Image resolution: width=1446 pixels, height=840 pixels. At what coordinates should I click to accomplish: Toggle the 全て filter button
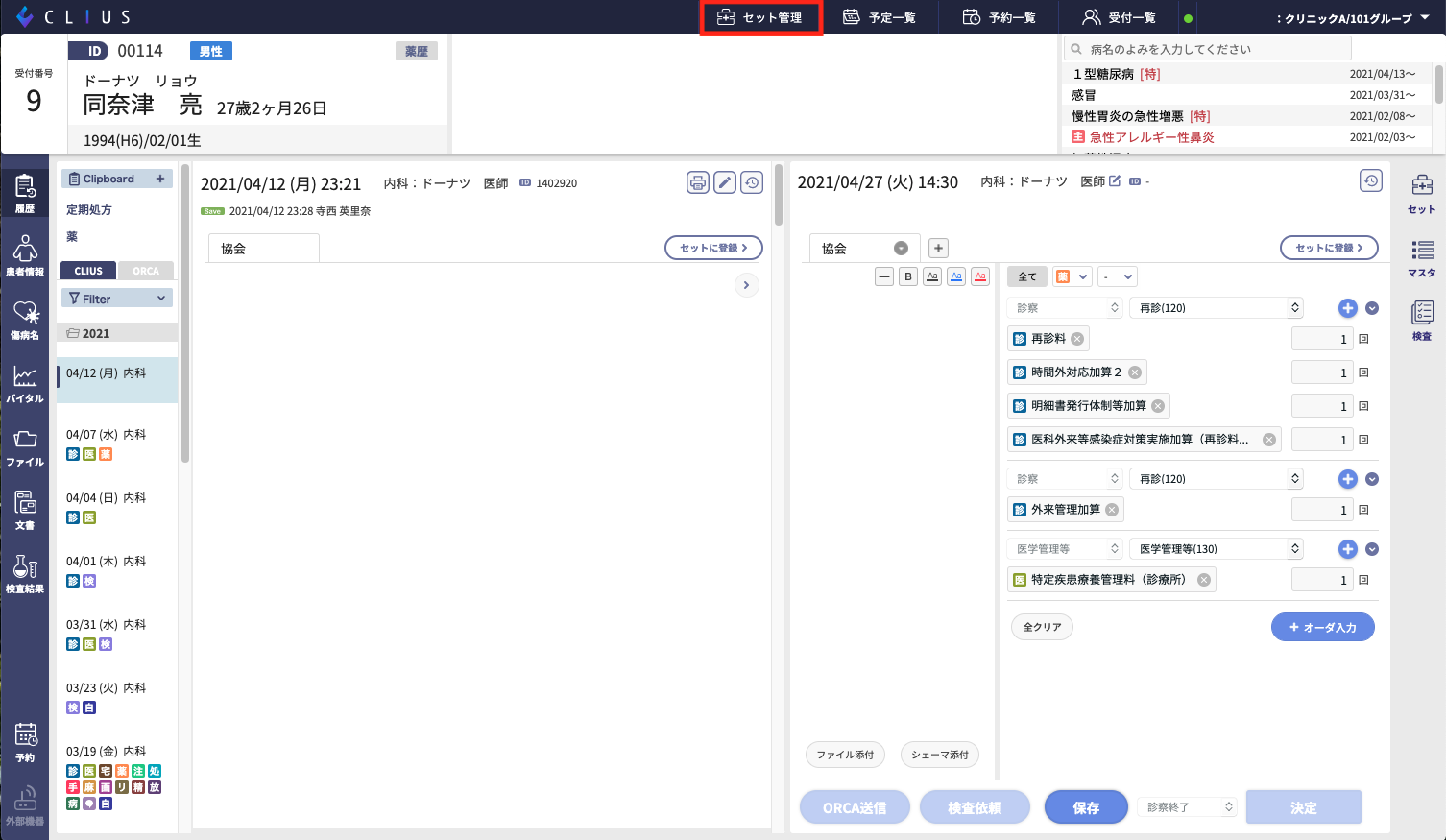pos(1027,276)
